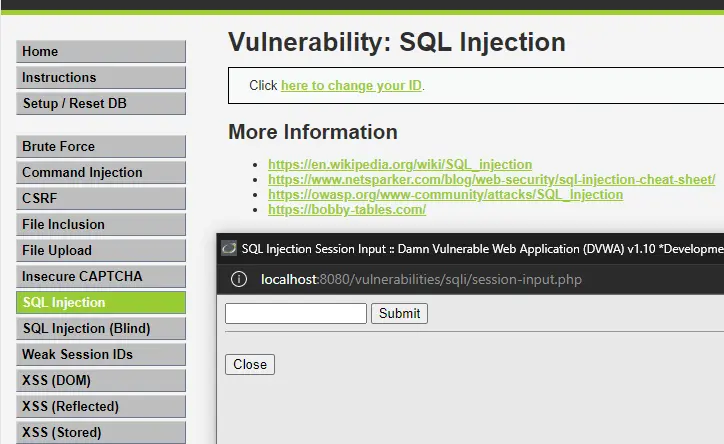The height and width of the screenshot is (444, 724).
Task: Open the Instructions page
Action: click(x=101, y=77)
